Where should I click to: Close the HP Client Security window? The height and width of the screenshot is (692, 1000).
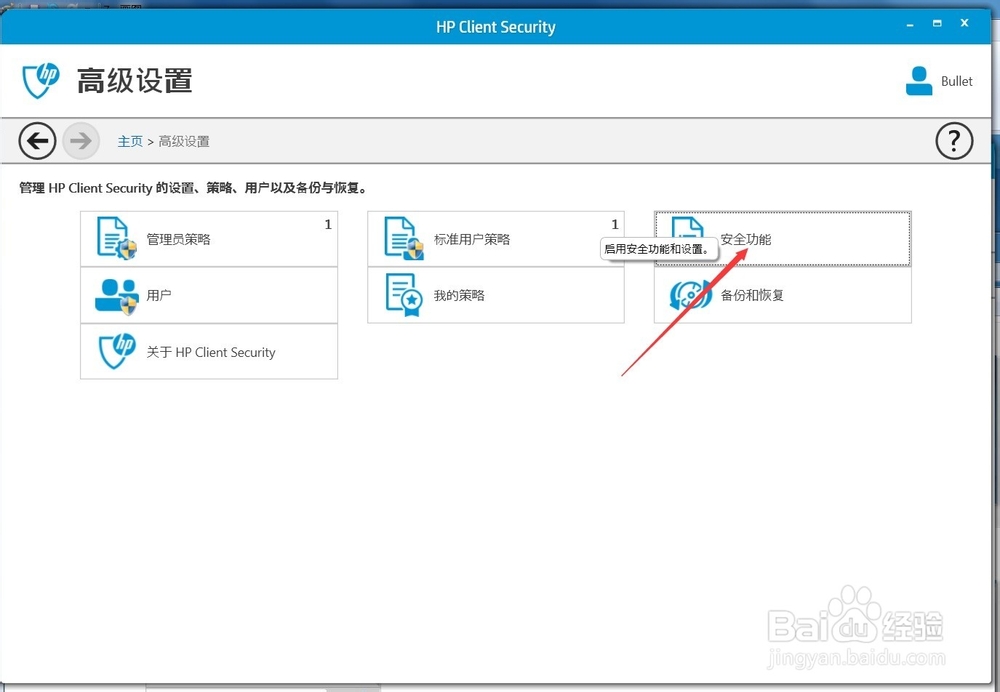964,23
